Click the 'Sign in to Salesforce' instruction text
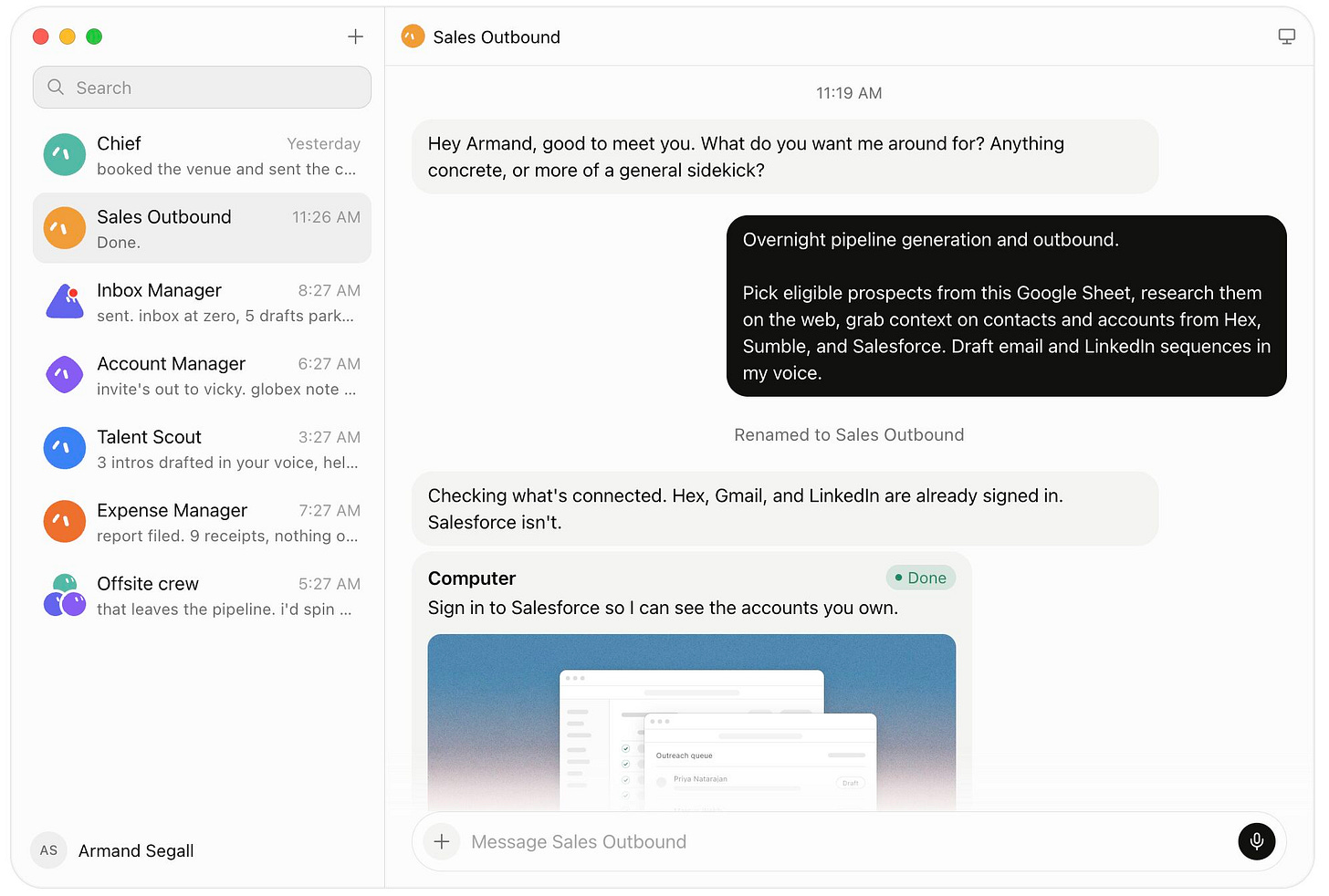The width and height of the screenshot is (1329, 896). click(664, 608)
